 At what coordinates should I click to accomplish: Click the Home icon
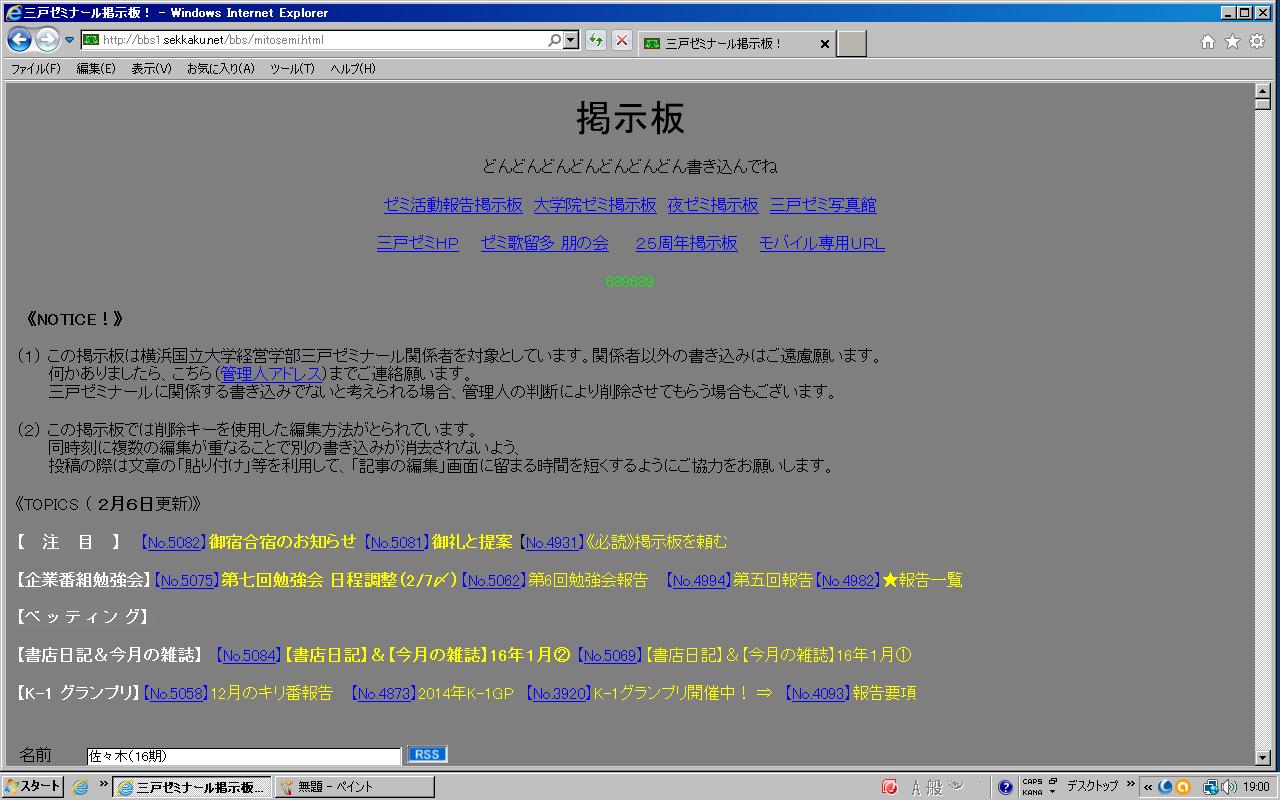click(1208, 41)
